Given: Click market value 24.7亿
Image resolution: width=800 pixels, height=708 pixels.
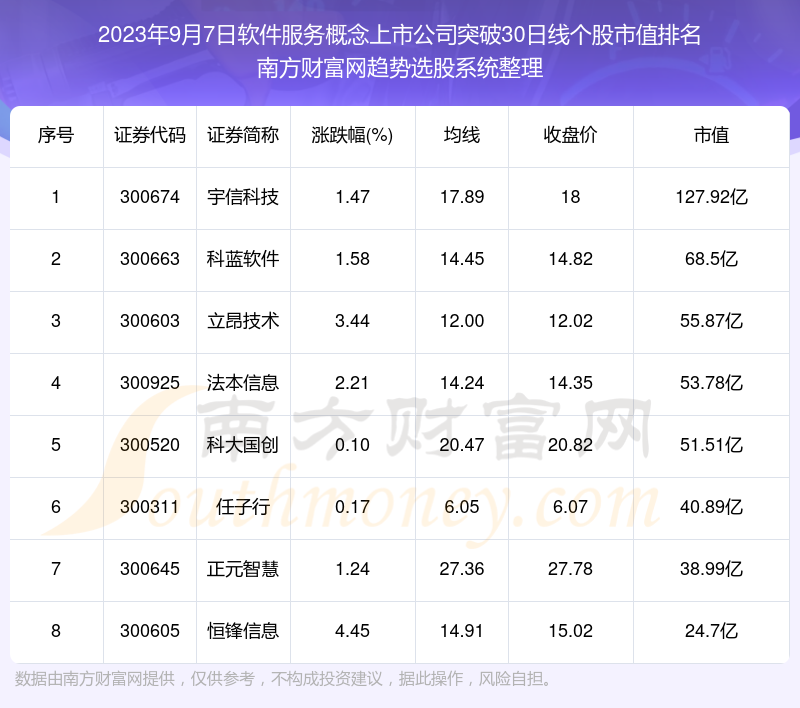Looking at the screenshot, I should 711,631.
